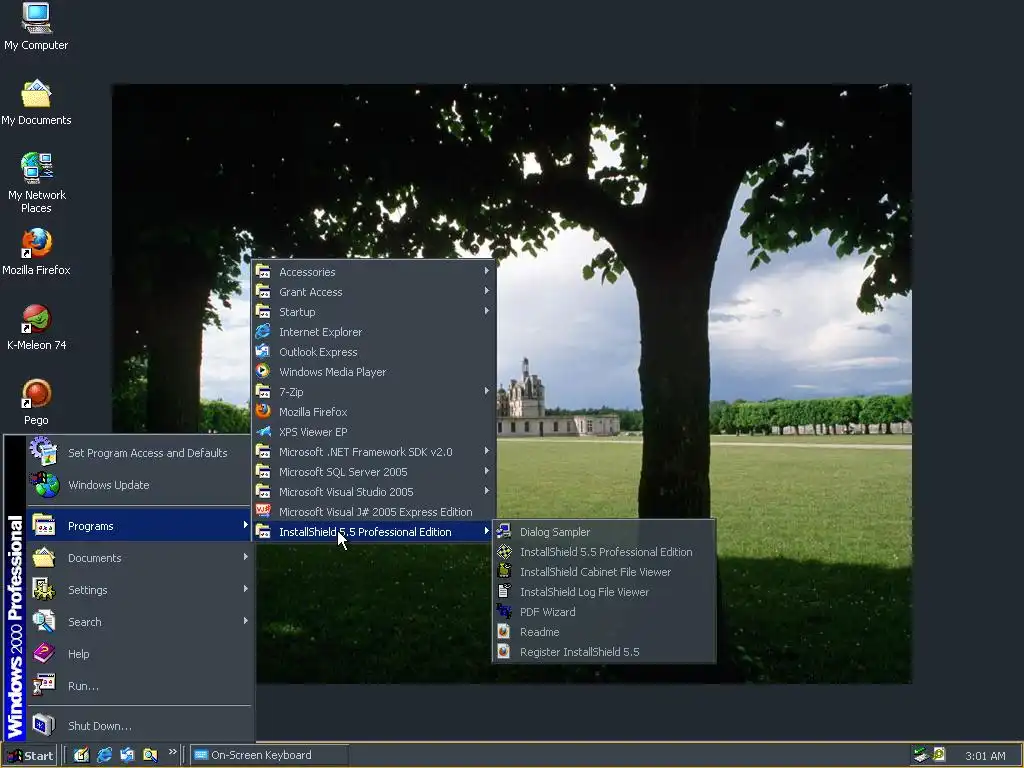Highlight the InstallShield 5.5 Professional Edition folder

374,532
